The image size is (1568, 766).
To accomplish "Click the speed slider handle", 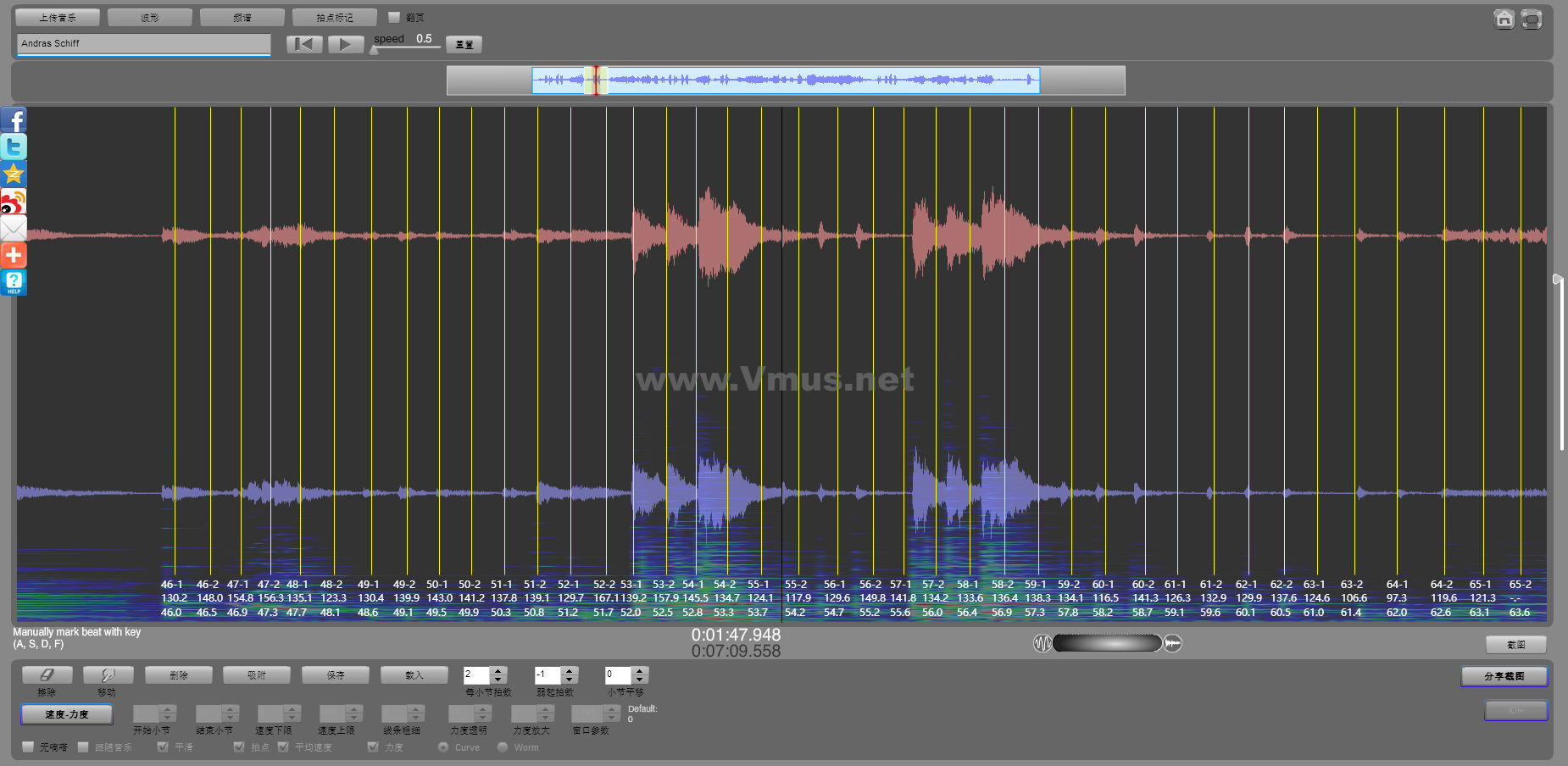I will 375,49.
